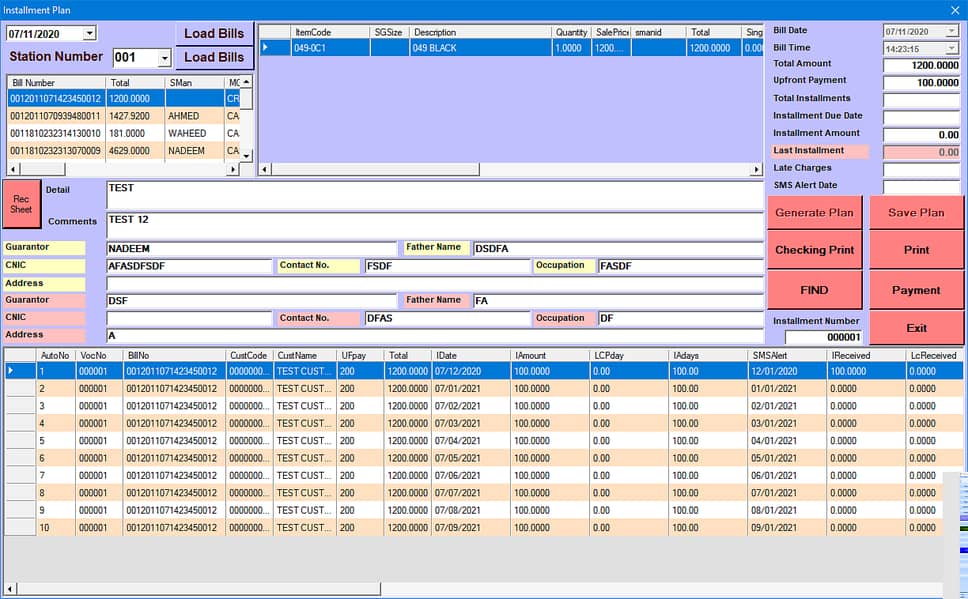Viewport: 968px width, 599px height.
Task: Click the IReceived column header
Action: [x=867, y=356]
